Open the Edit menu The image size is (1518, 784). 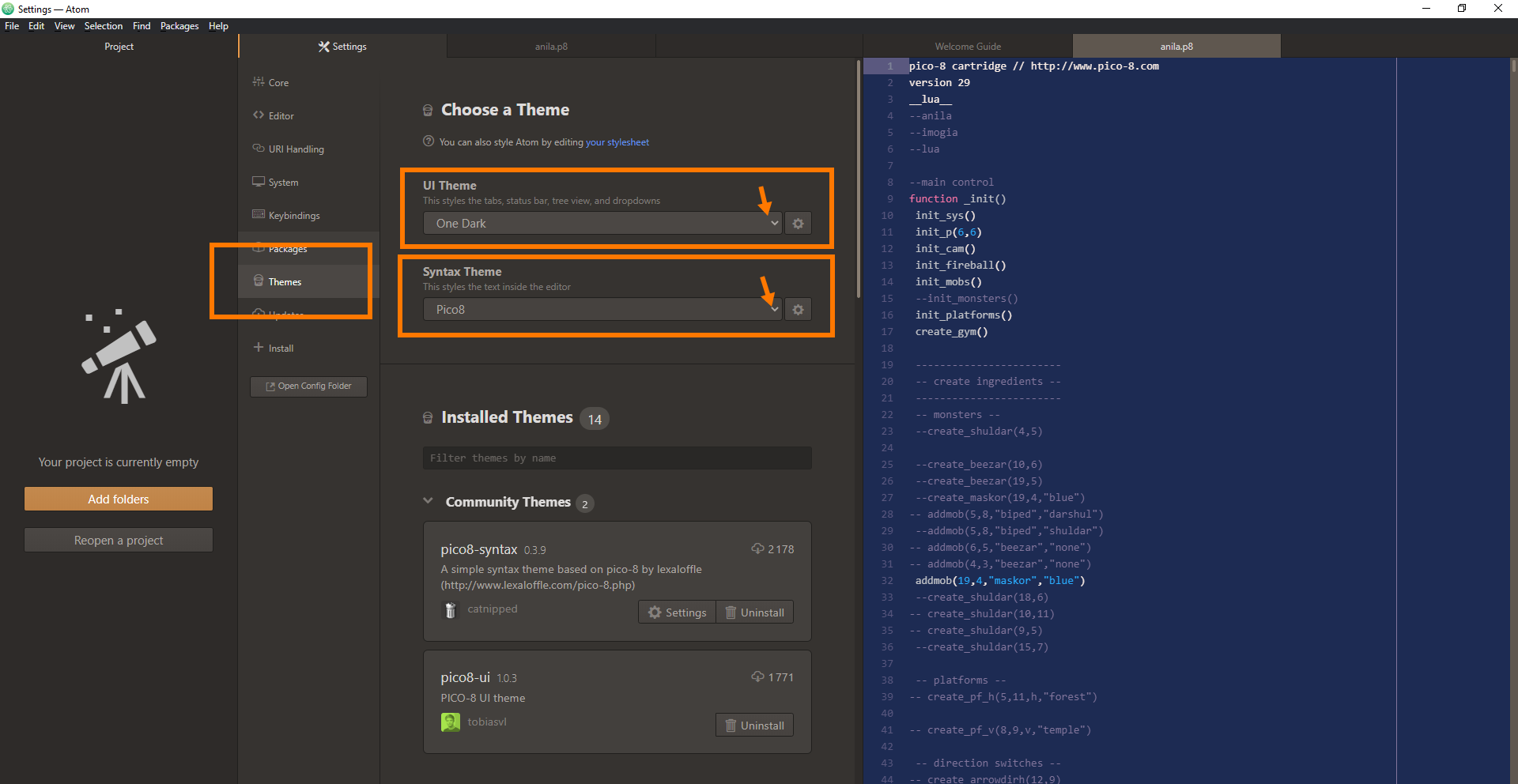click(x=36, y=26)
